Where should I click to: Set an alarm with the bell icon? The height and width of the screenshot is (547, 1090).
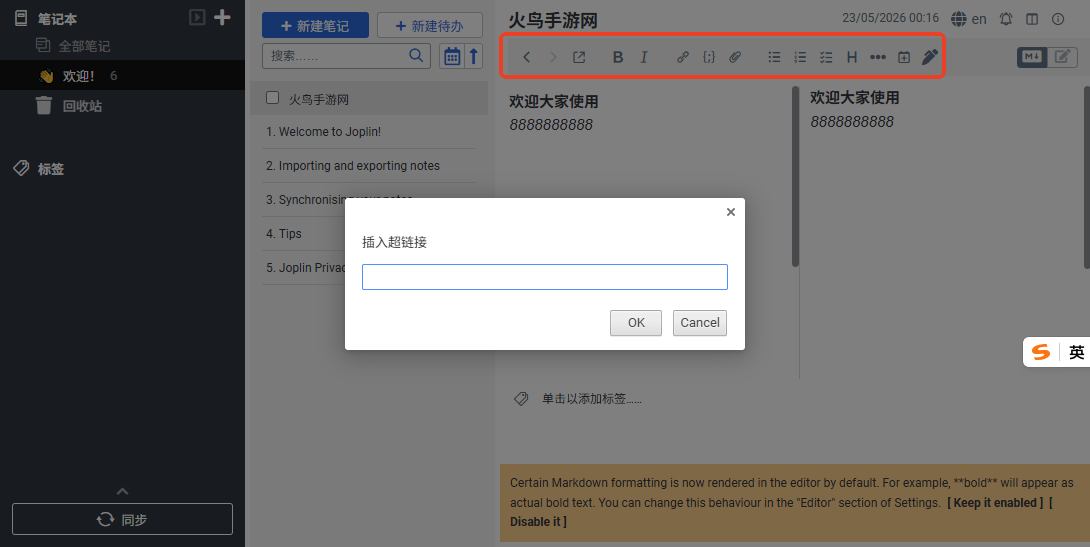point(1006,19)
